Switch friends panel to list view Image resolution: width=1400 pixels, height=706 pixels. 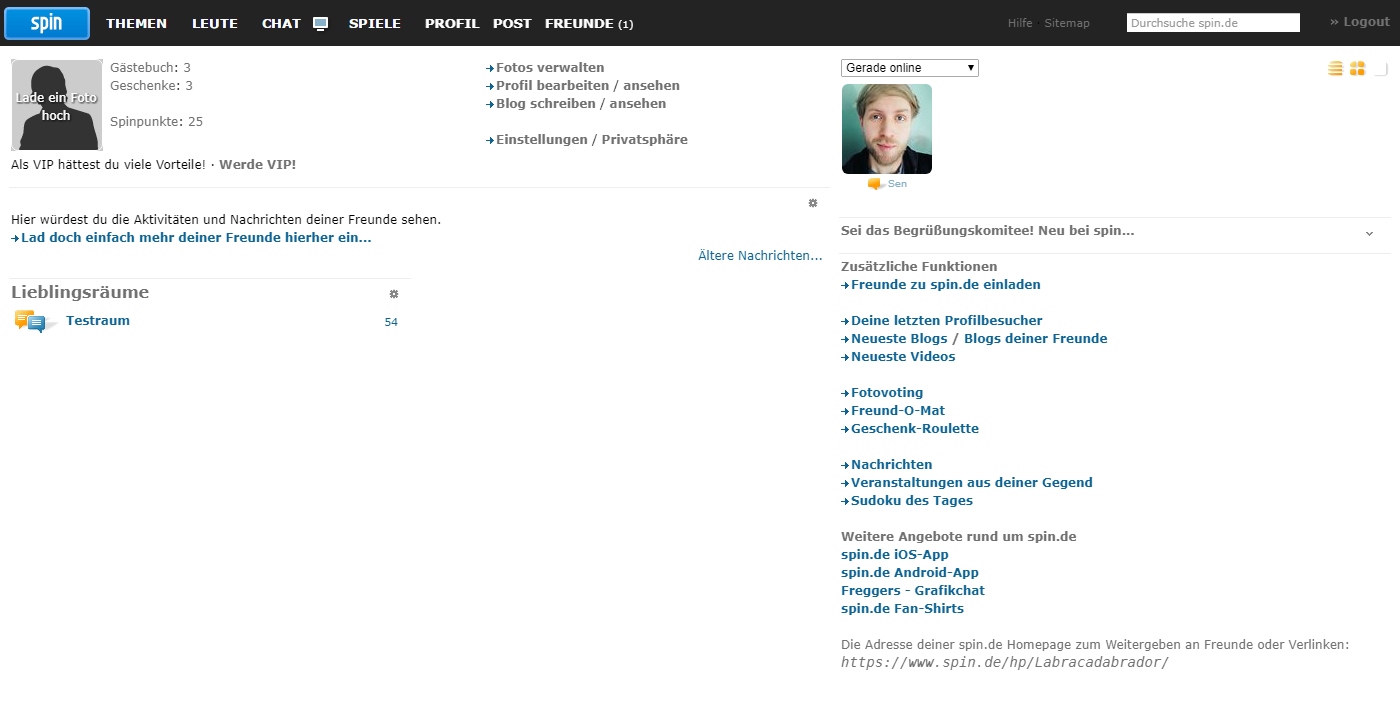point(1335,68)
